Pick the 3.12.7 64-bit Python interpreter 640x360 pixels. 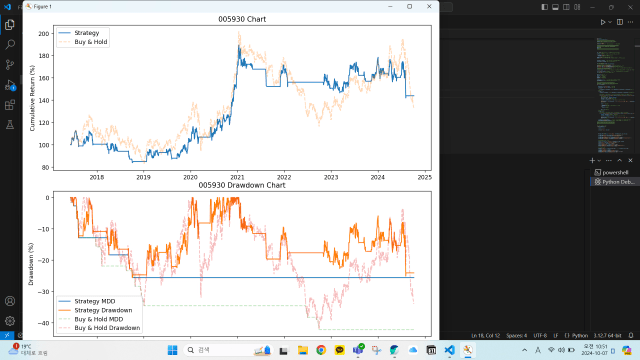[607, 336]
